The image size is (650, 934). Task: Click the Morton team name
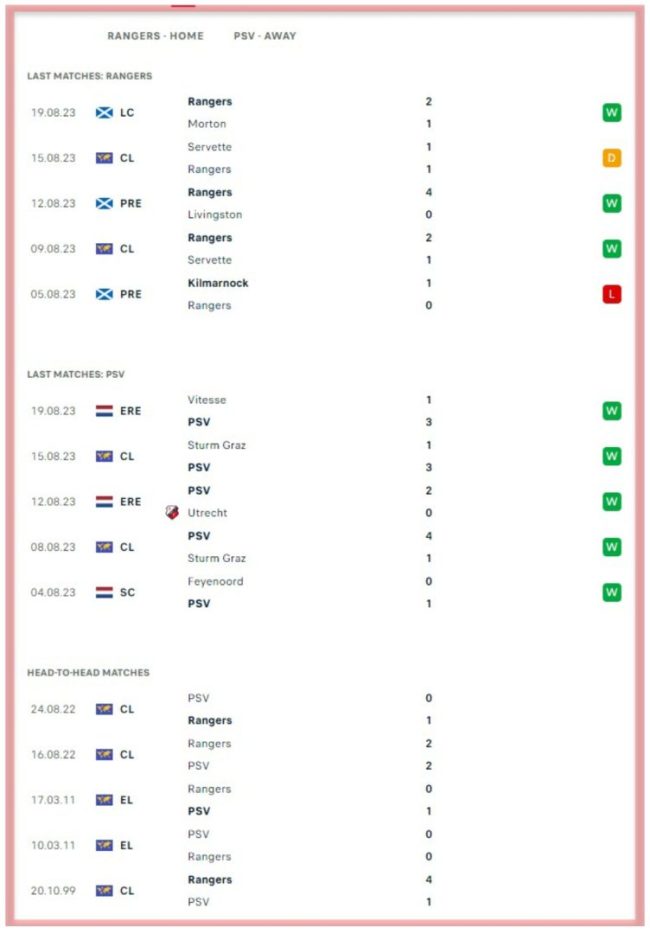pos(207,124)
